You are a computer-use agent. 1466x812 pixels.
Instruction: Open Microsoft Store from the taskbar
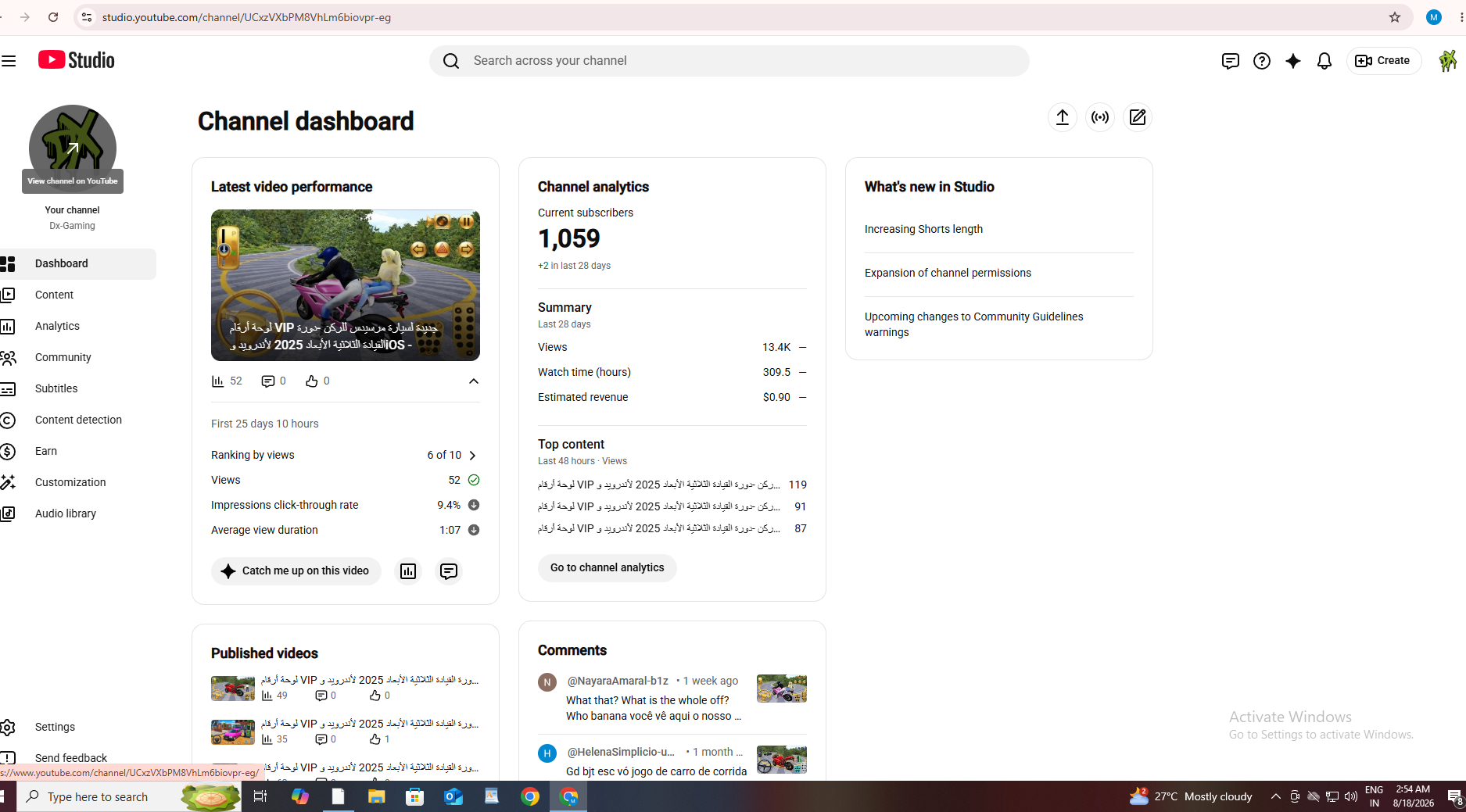(x=415, y=796)
